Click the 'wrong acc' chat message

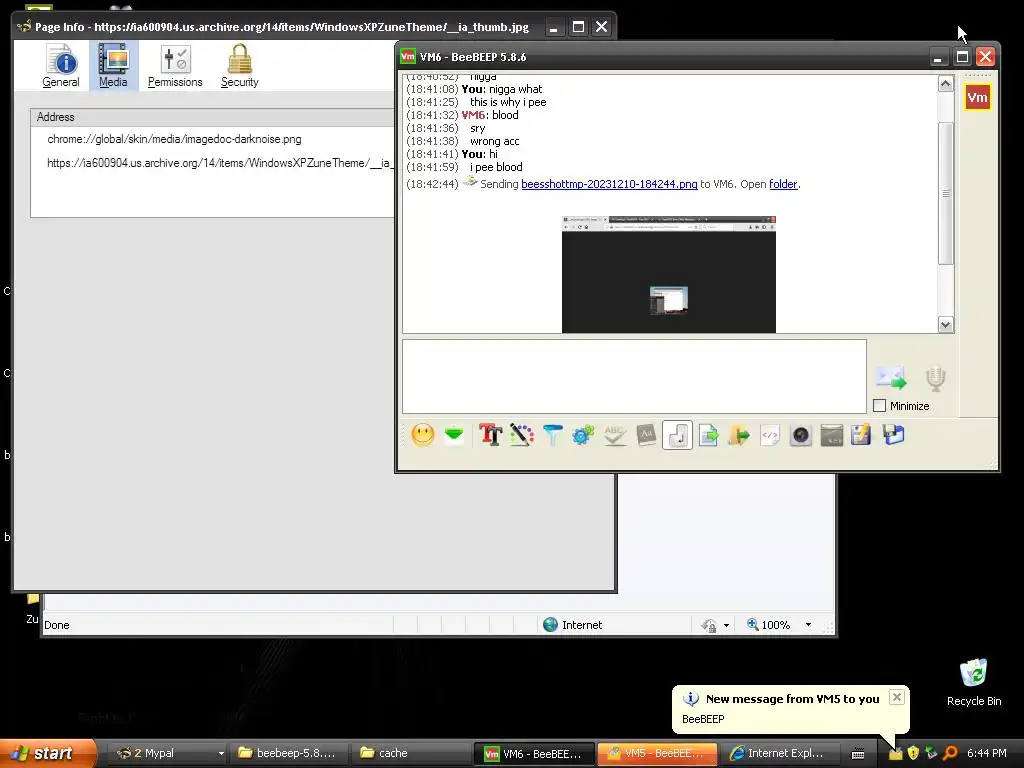tap(494, 141)
